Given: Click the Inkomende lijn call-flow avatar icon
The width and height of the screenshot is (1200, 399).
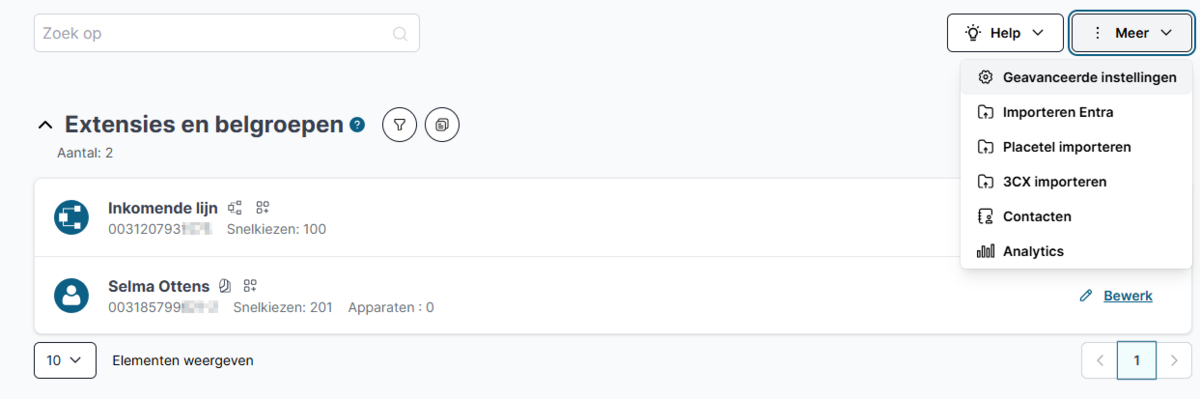Looking at the screenshot, I should point(71,217).
